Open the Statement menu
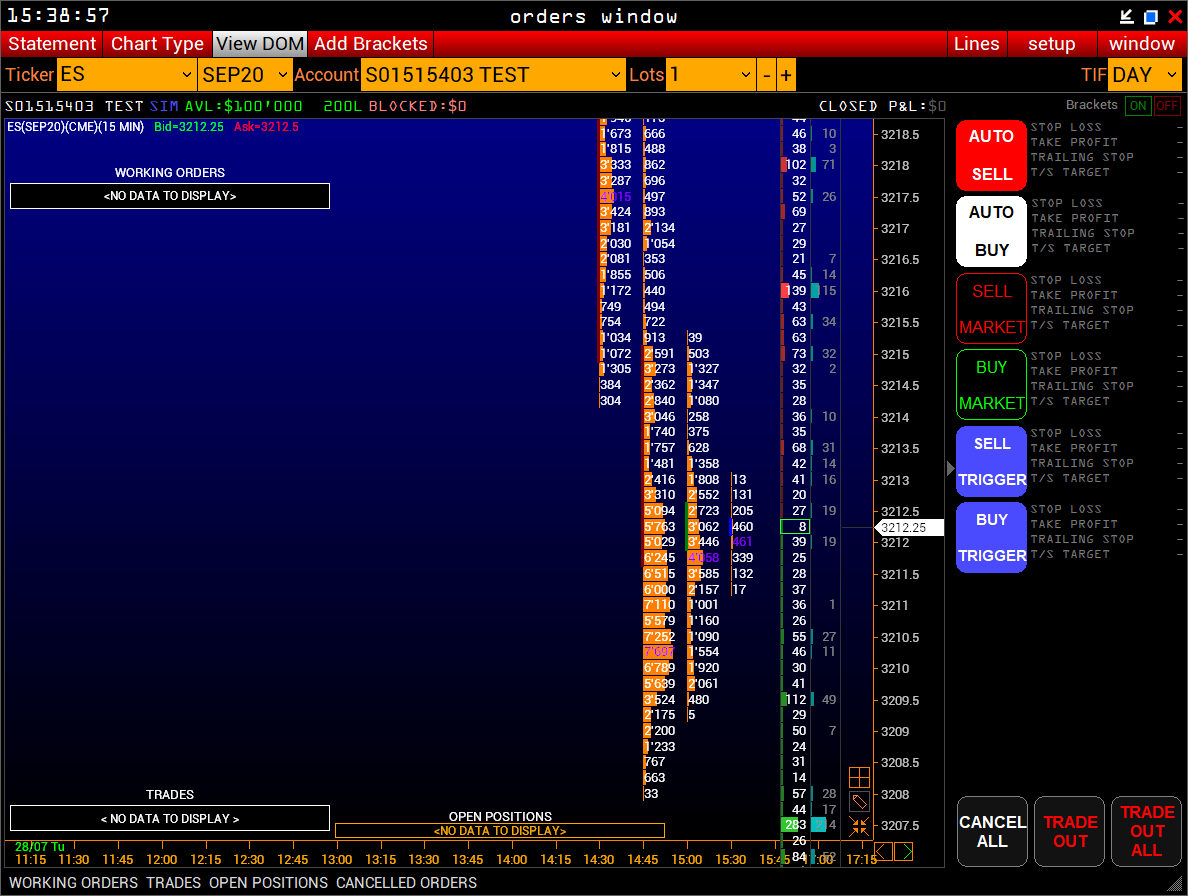1188x896 pixels. pyautogui.click(x=52, y=44)
